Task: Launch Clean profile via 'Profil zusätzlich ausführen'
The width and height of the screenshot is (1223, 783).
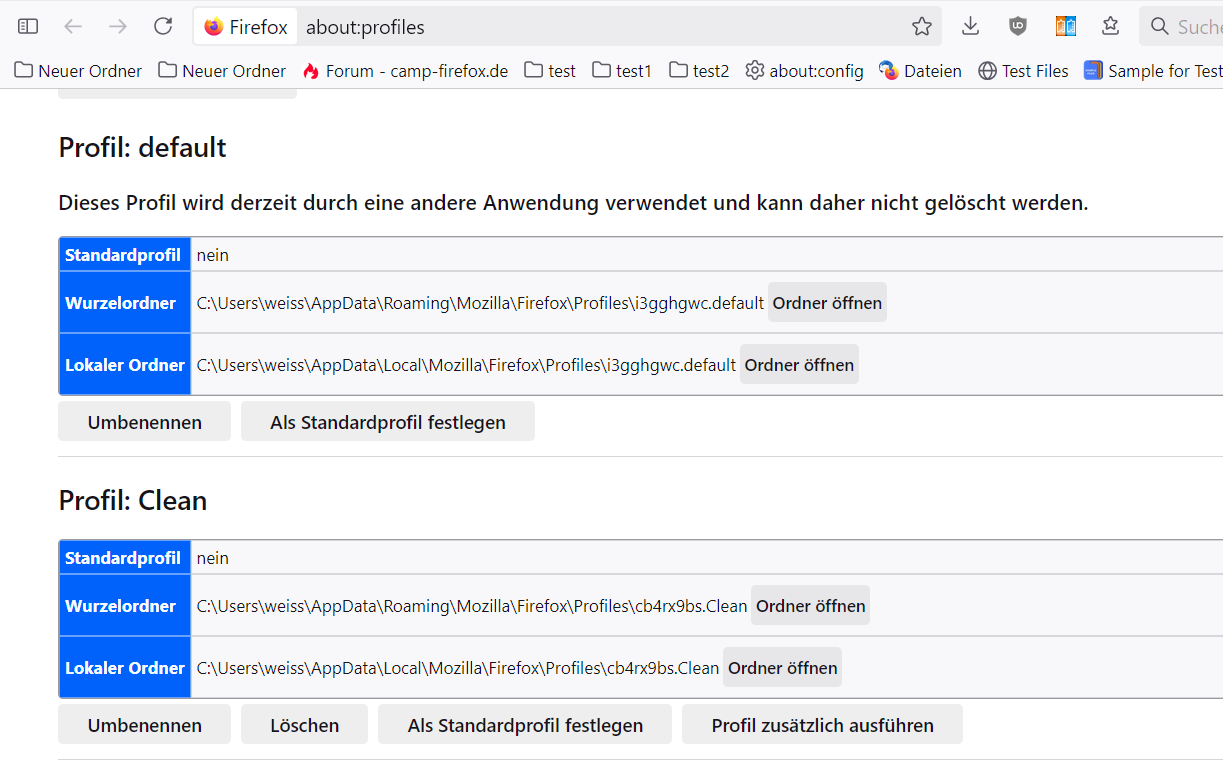Action: point(822,725)
